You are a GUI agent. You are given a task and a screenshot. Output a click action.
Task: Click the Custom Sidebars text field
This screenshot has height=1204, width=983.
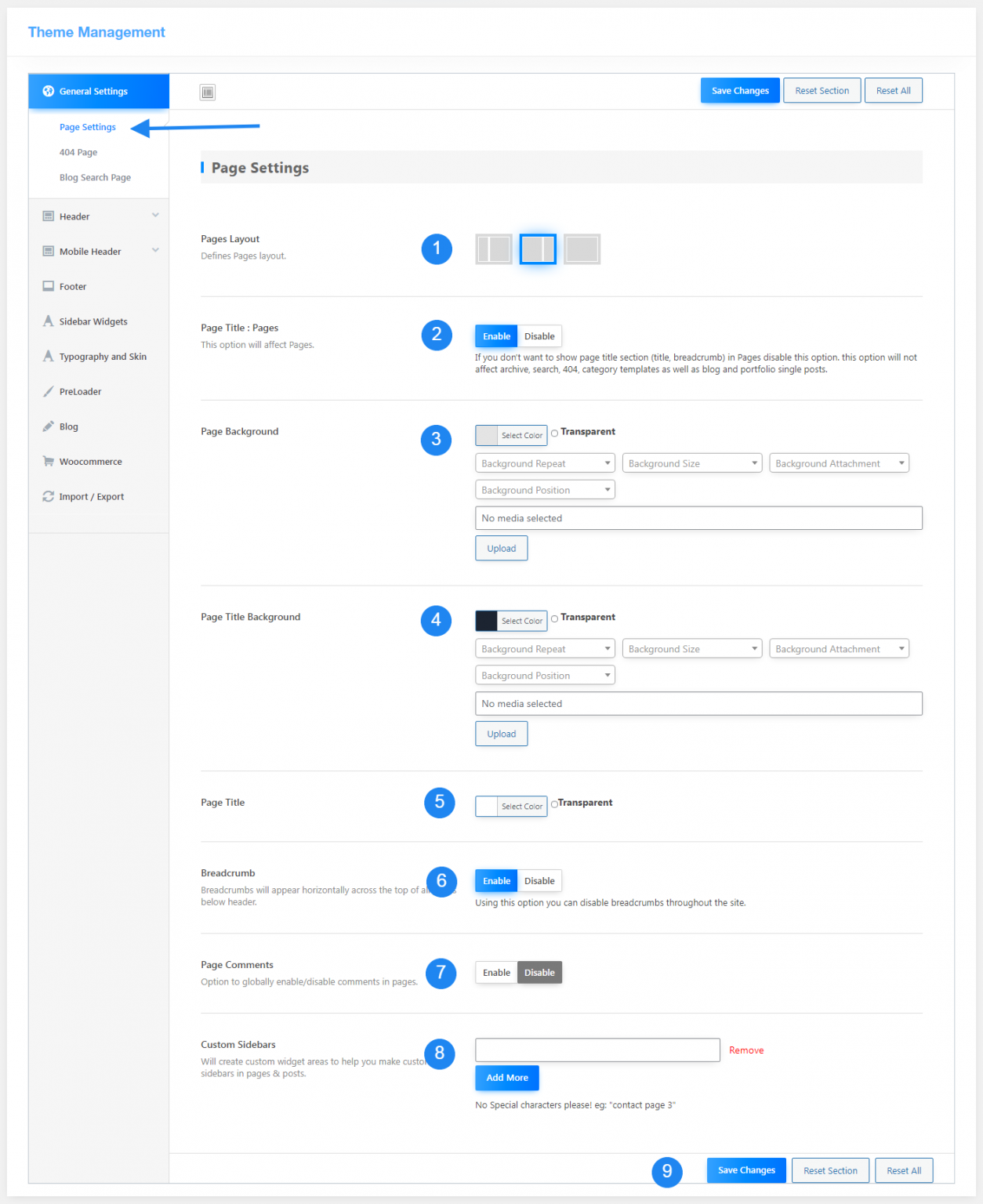597,1050
